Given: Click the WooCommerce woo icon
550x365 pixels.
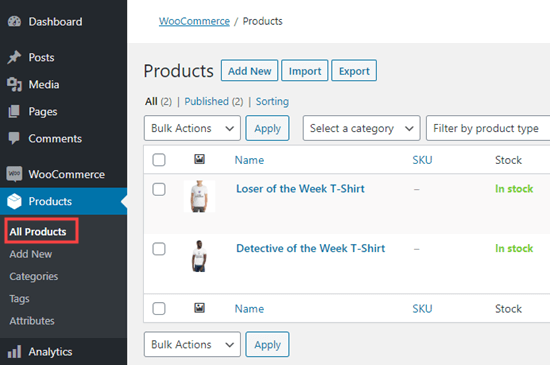Looking at the screenshot, I should point(14,174).
